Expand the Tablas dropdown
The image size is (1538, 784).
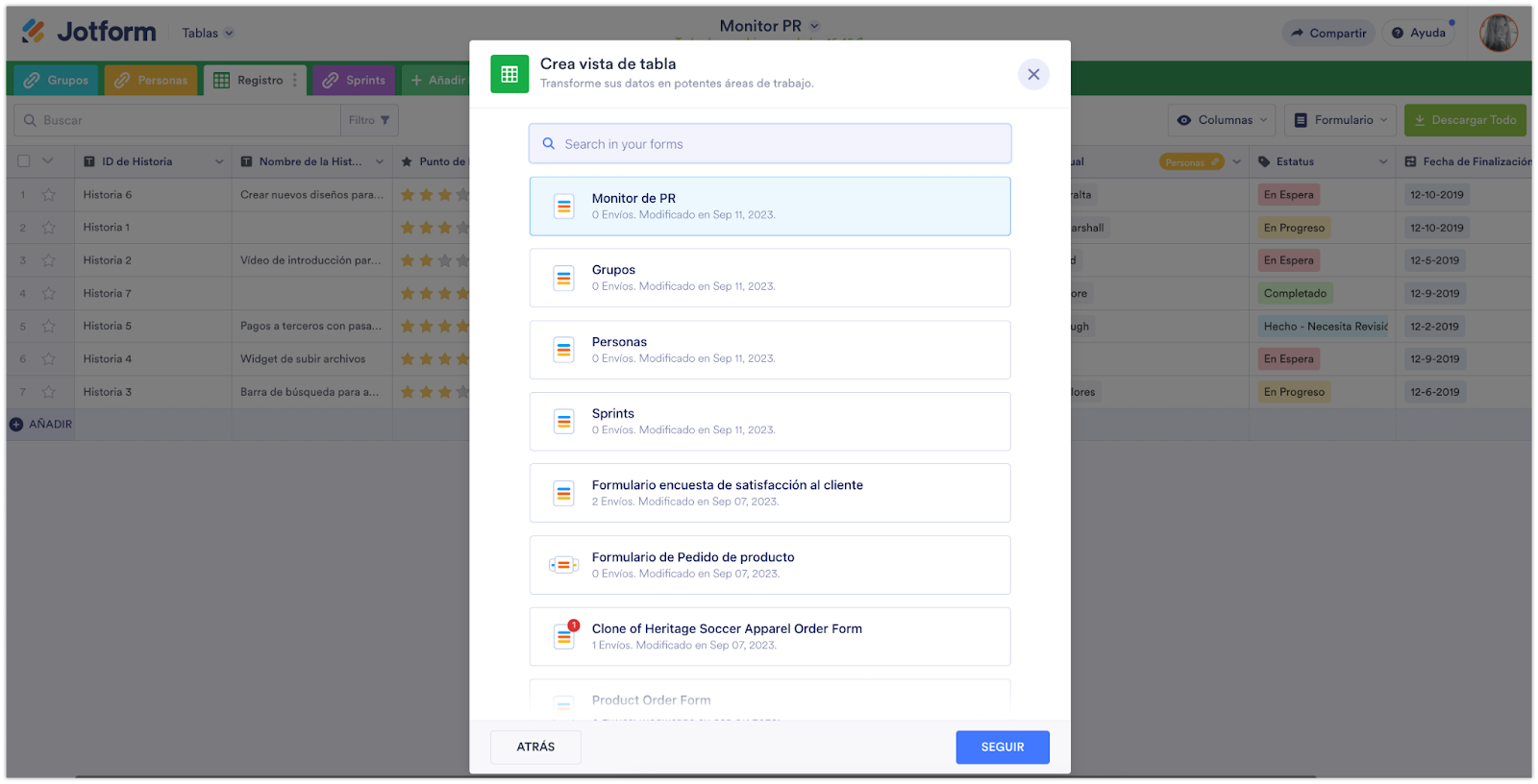pos(208,33)
